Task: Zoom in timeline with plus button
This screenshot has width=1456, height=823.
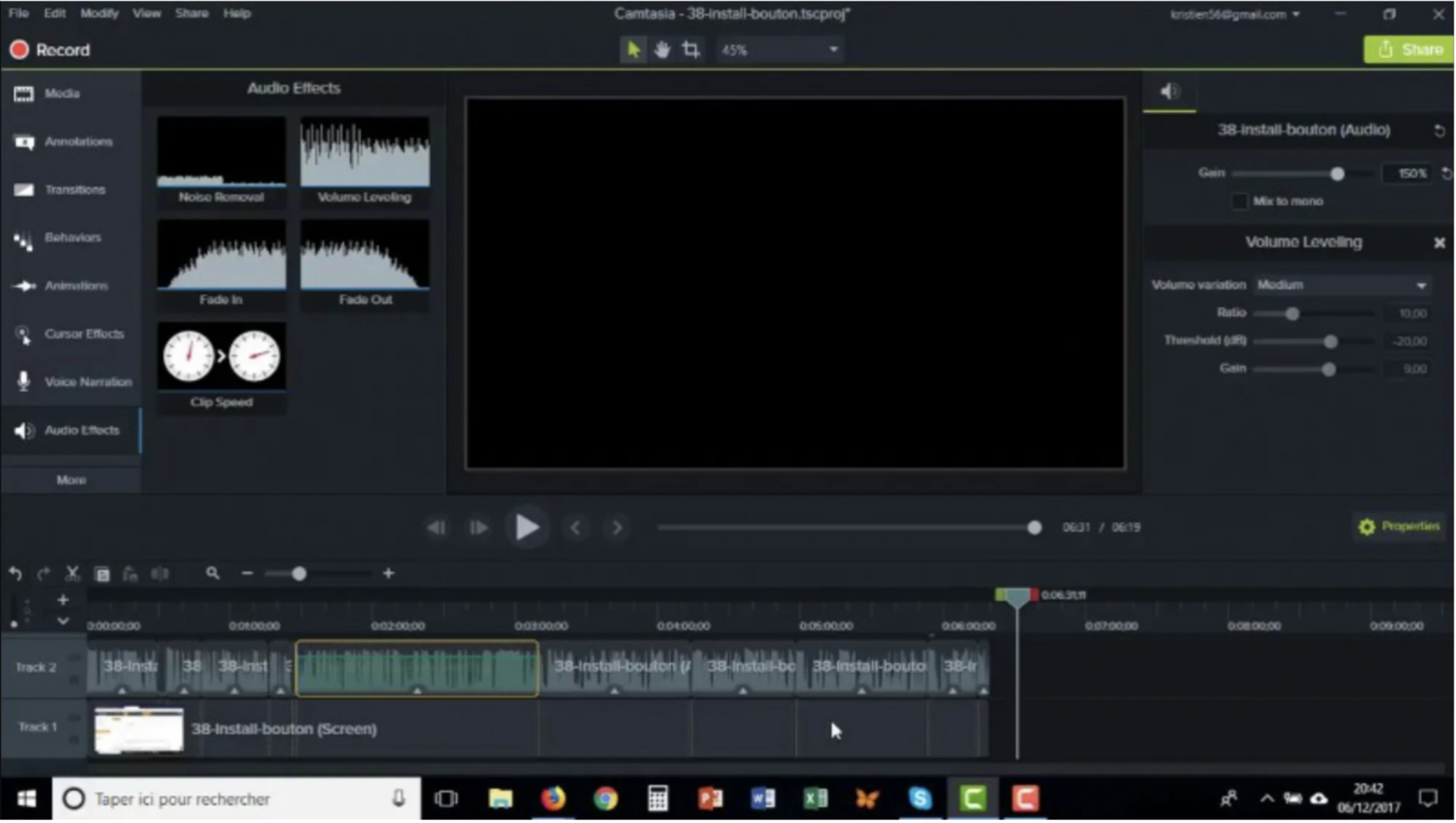Action: [x=388, y=574]
